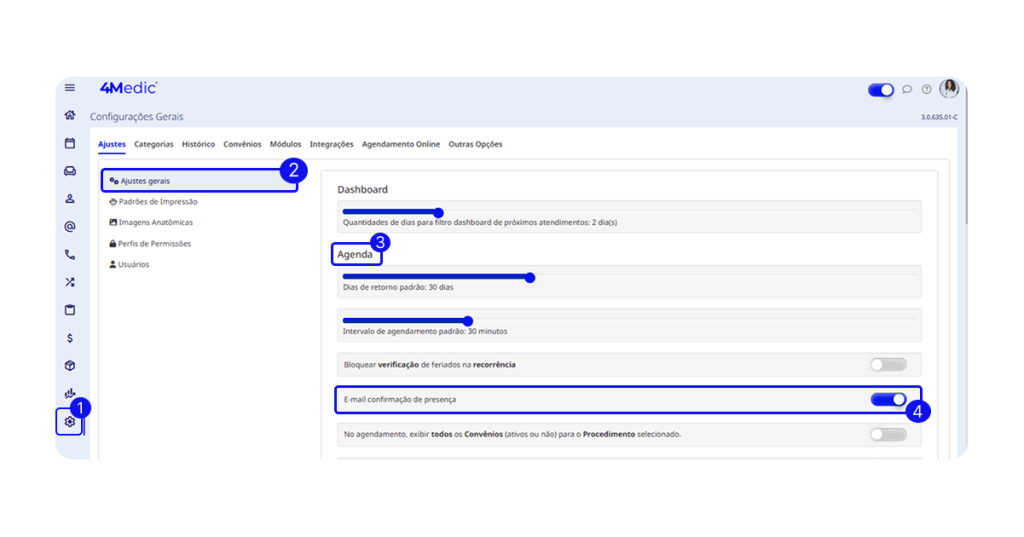
Task: Switch to the Categorias tab
Action: tap(154, 144)
